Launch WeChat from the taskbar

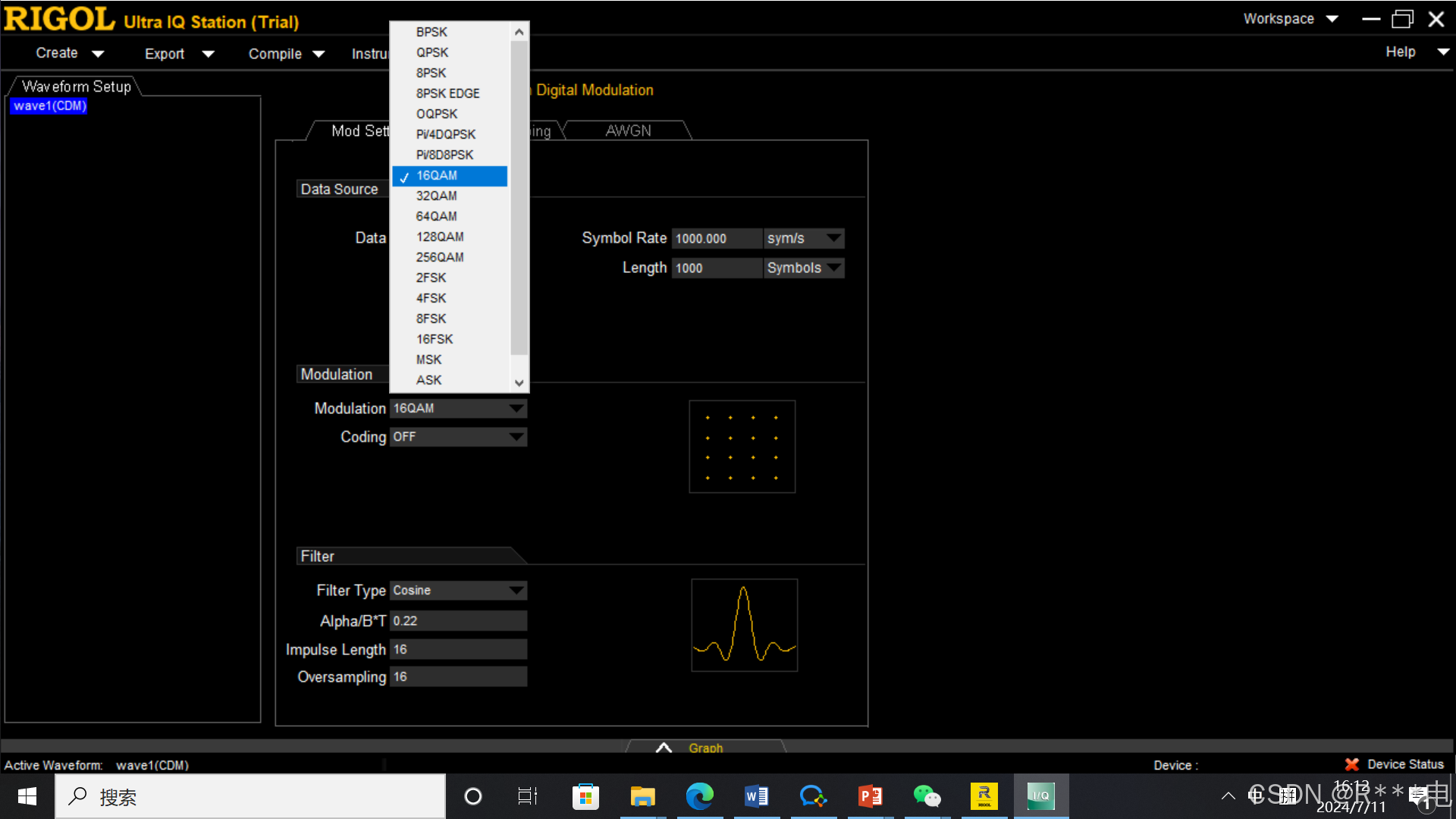coord(927,796)
